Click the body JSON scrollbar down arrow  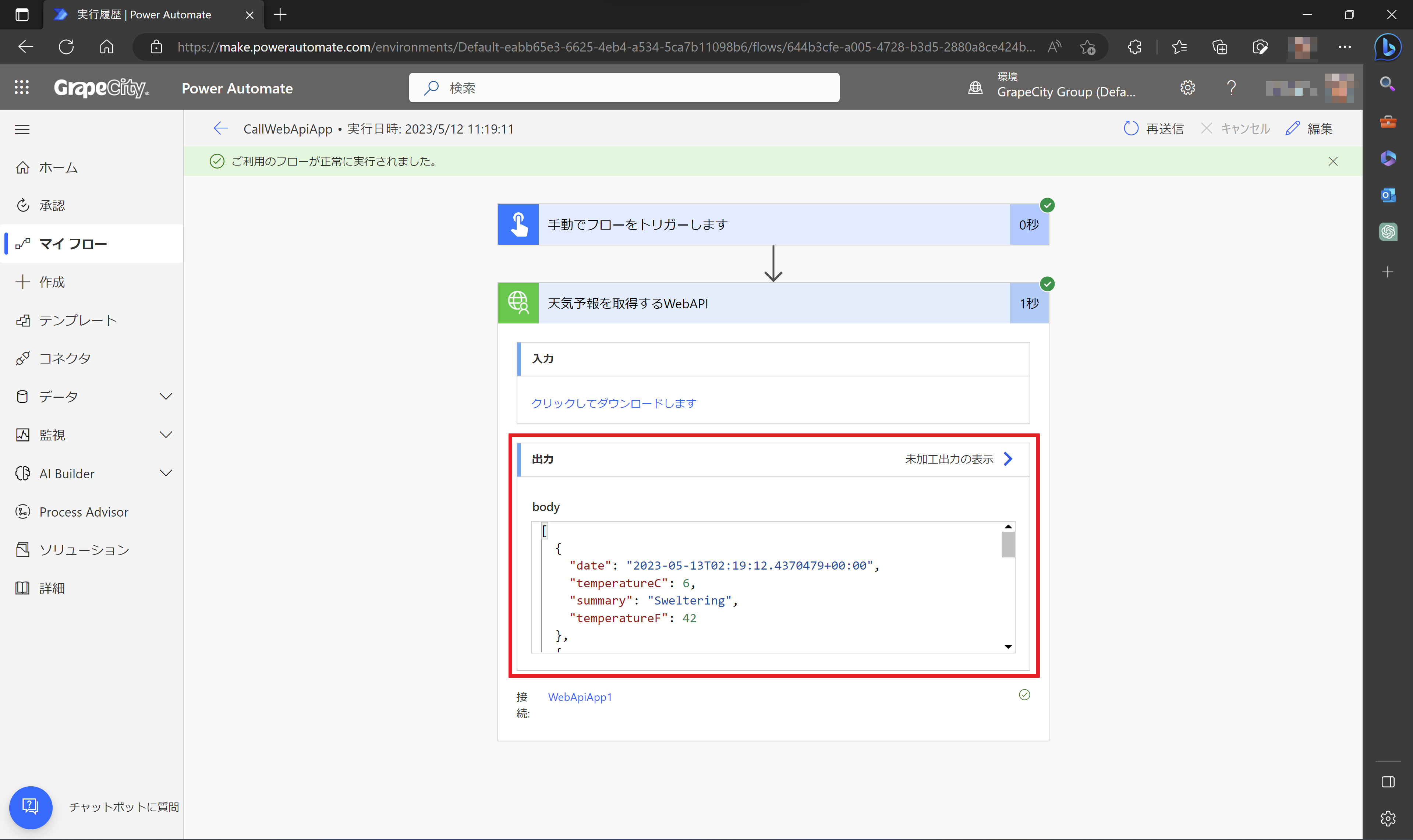click(1008, 646)
